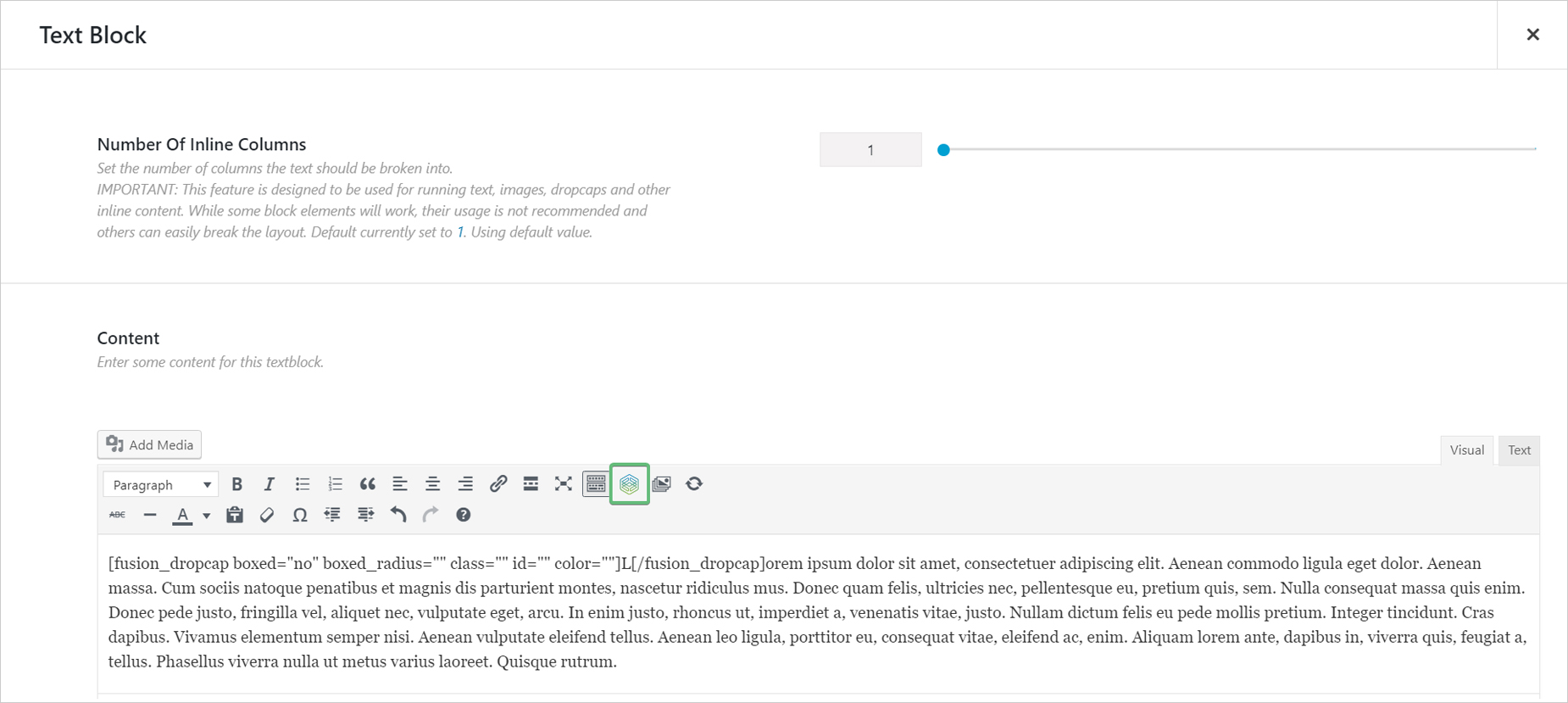Screen dimensions: 1568x703
Task: Switch to the Visual editor tab
Action: click(x=1467, y=450)
